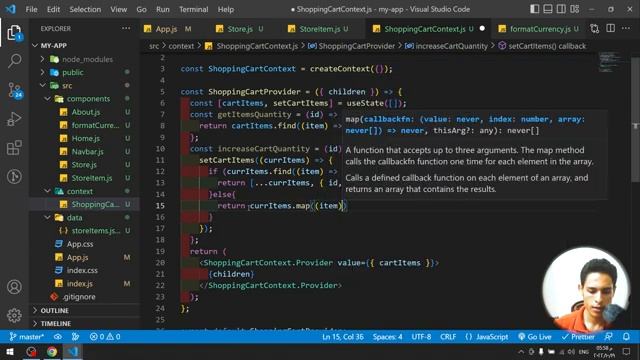The image size is (640, 360).
Task: Open the Edit menu
Action: (x=53, y=9)
